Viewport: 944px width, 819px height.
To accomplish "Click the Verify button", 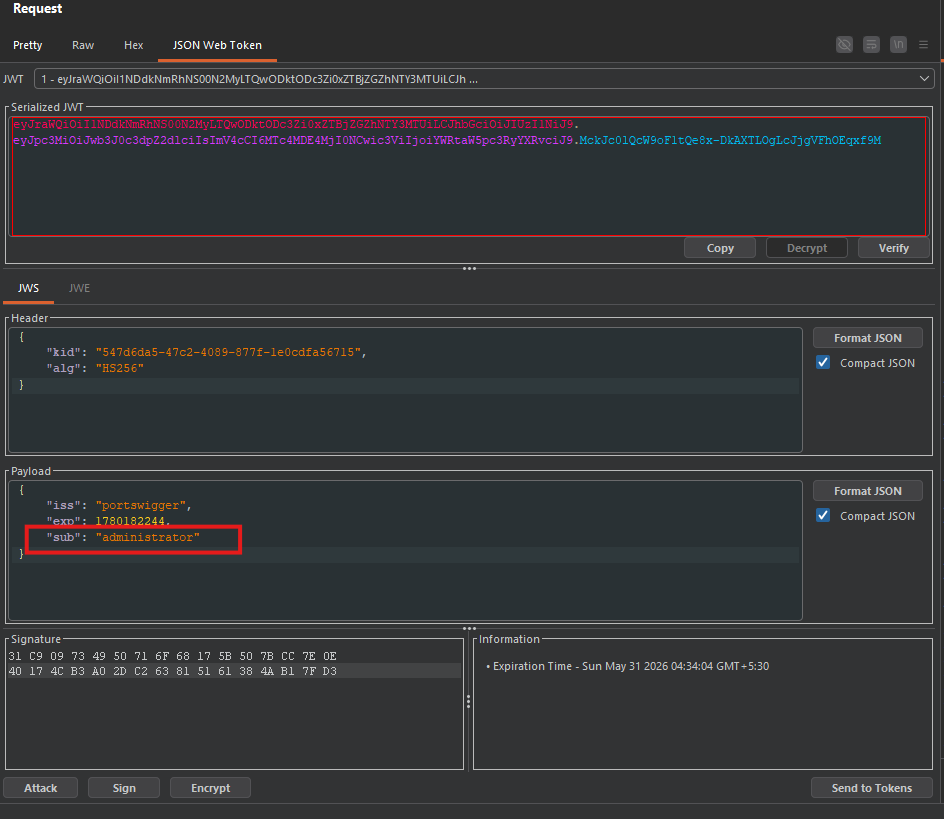I will [893, 248].
